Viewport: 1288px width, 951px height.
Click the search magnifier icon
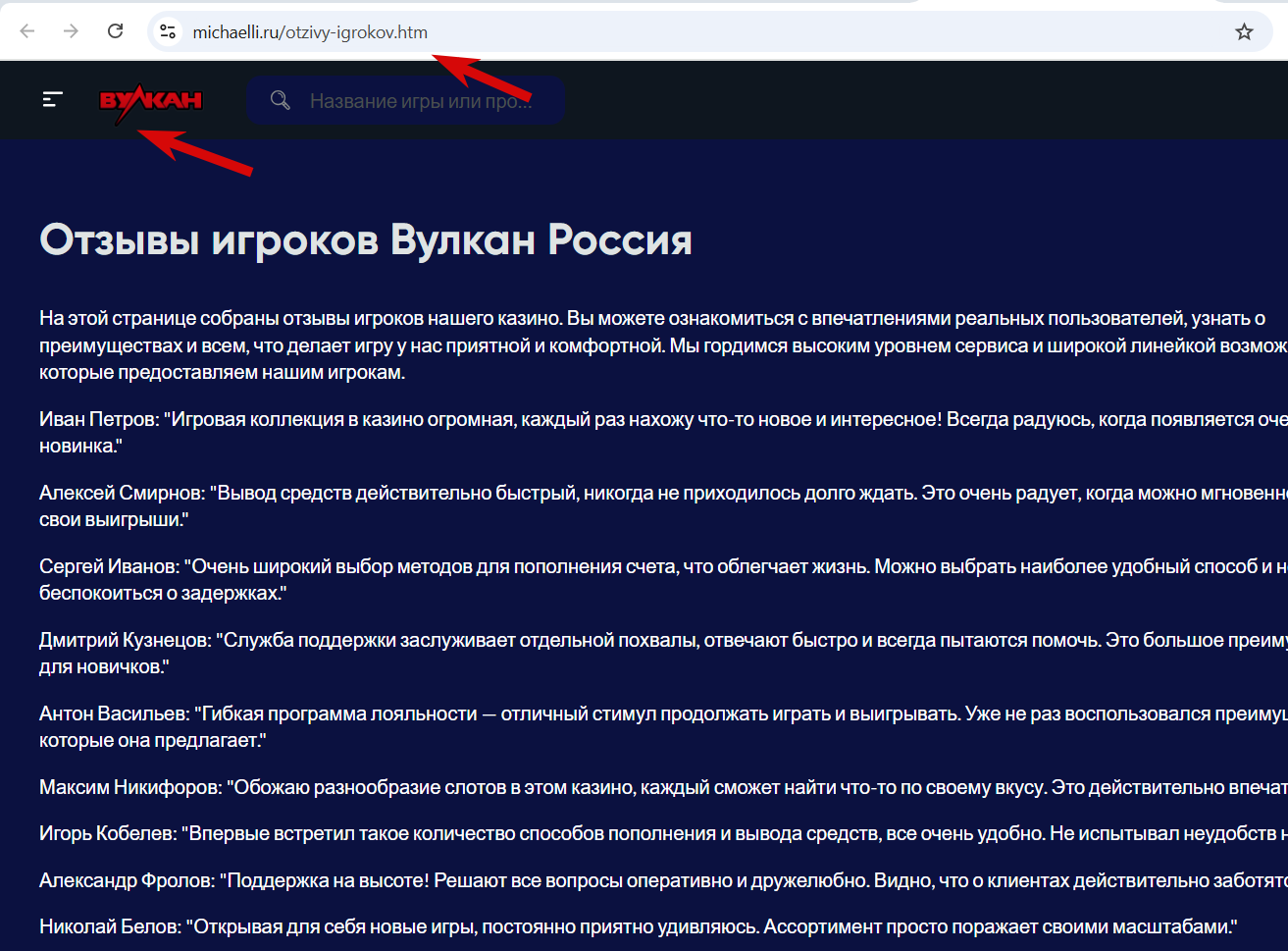tap(281, 100)
